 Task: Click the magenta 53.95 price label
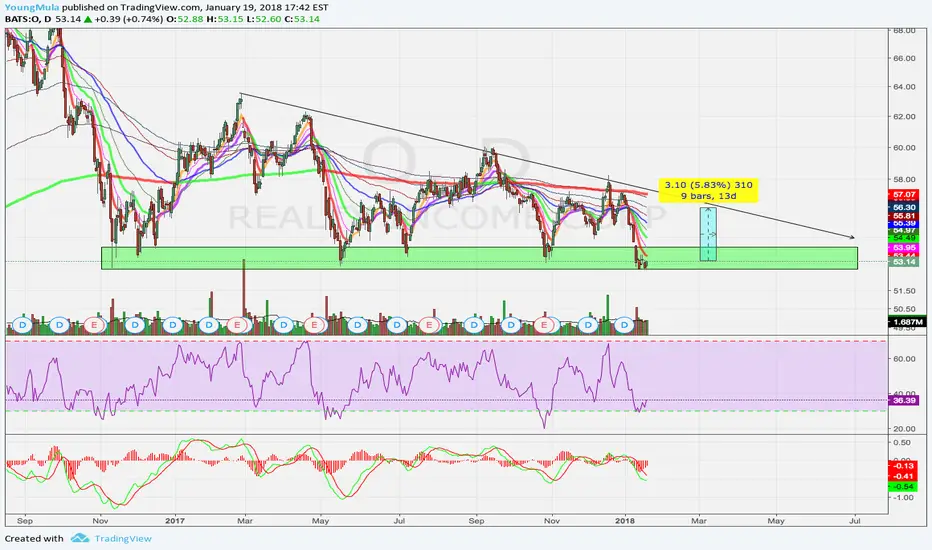click(903, 247)
